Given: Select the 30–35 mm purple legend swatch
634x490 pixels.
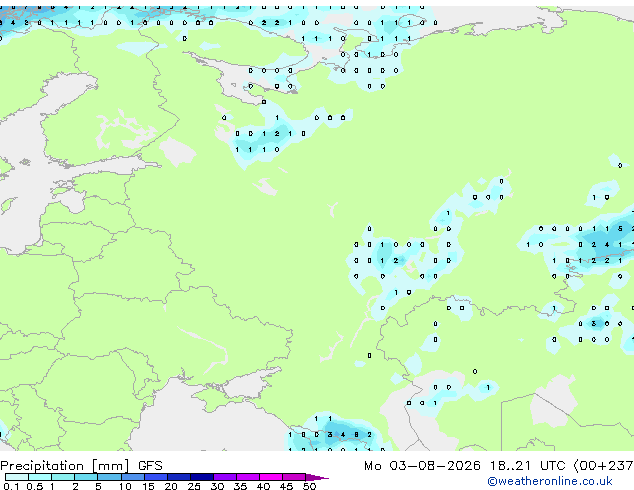Looking at the screenshot, I should click(x=225, y=477).
